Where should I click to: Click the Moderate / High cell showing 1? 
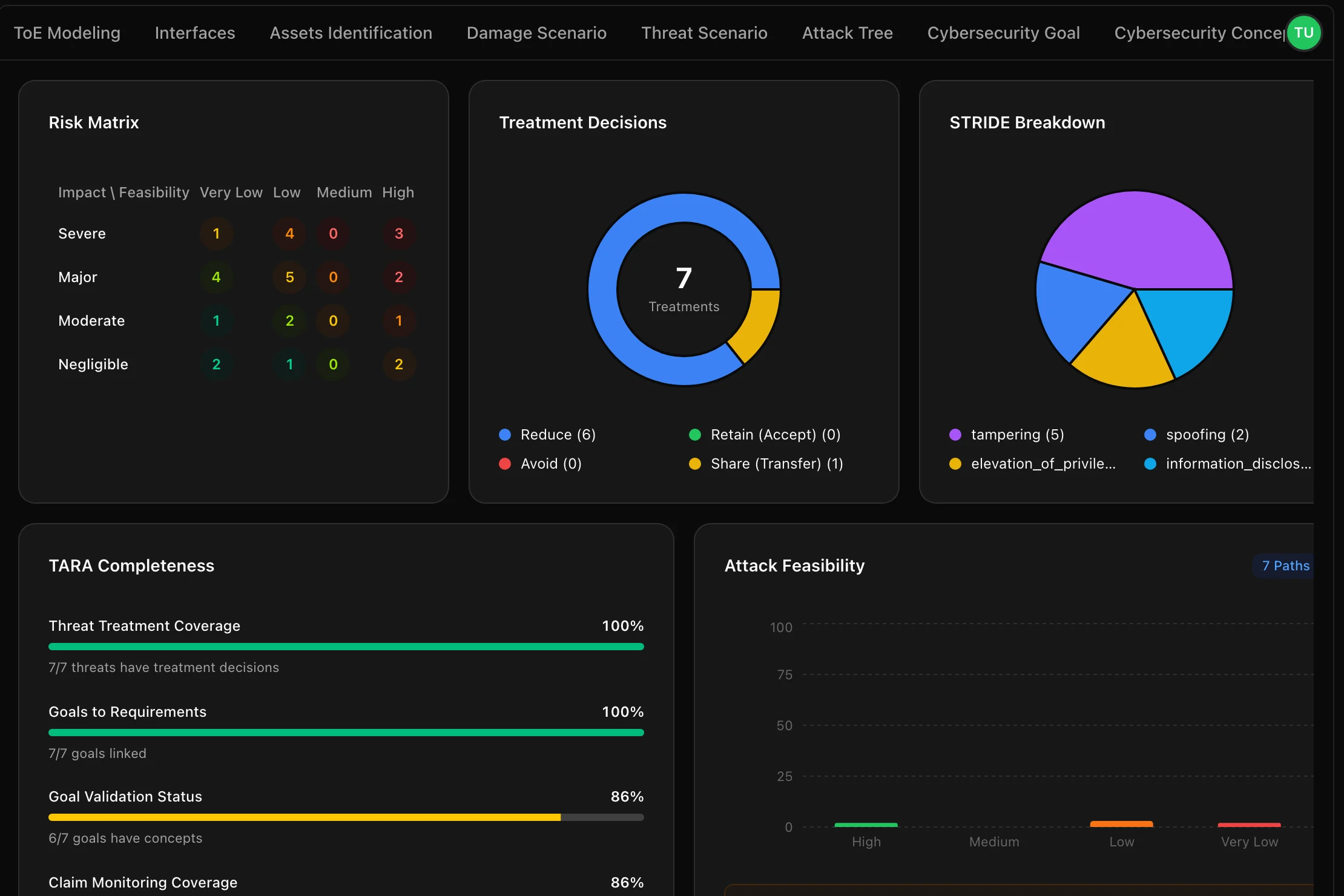(x=399, y=321)
